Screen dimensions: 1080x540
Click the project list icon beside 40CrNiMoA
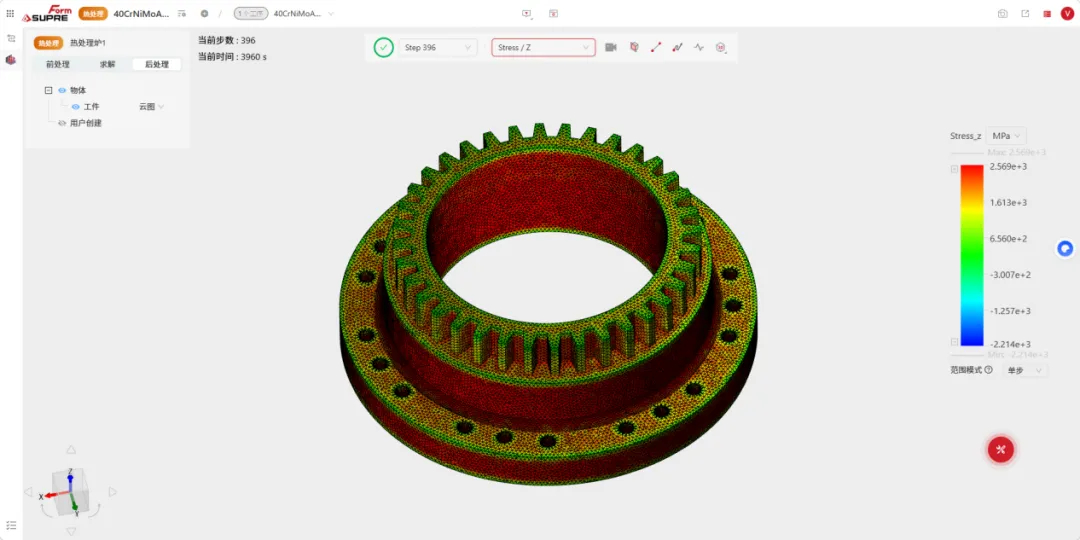coord(182,13)
